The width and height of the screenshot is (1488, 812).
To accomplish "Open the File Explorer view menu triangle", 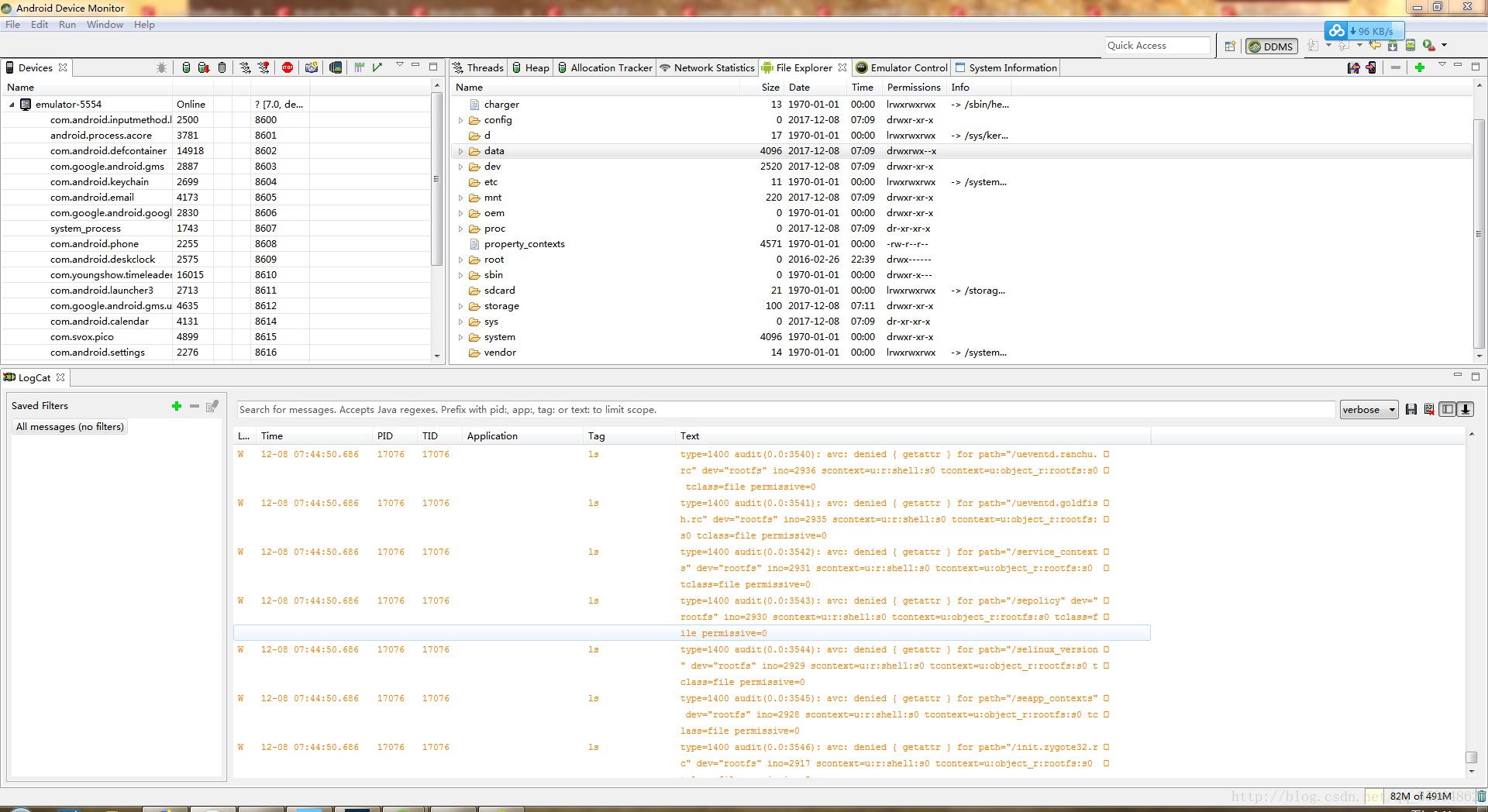I will (x=1442, y=65).
